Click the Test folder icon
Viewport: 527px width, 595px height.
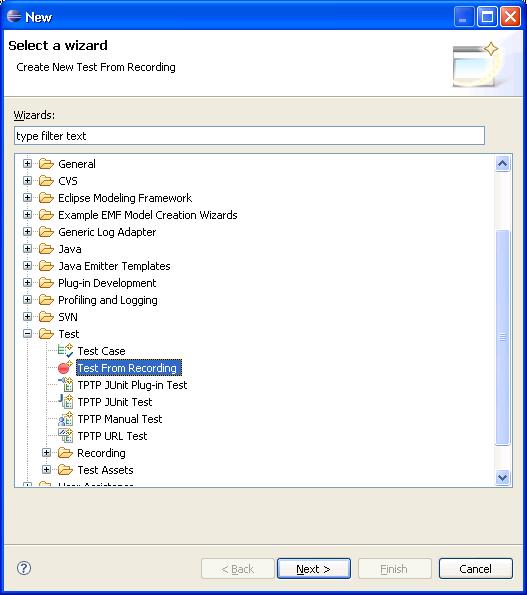(x=46, y=334)
